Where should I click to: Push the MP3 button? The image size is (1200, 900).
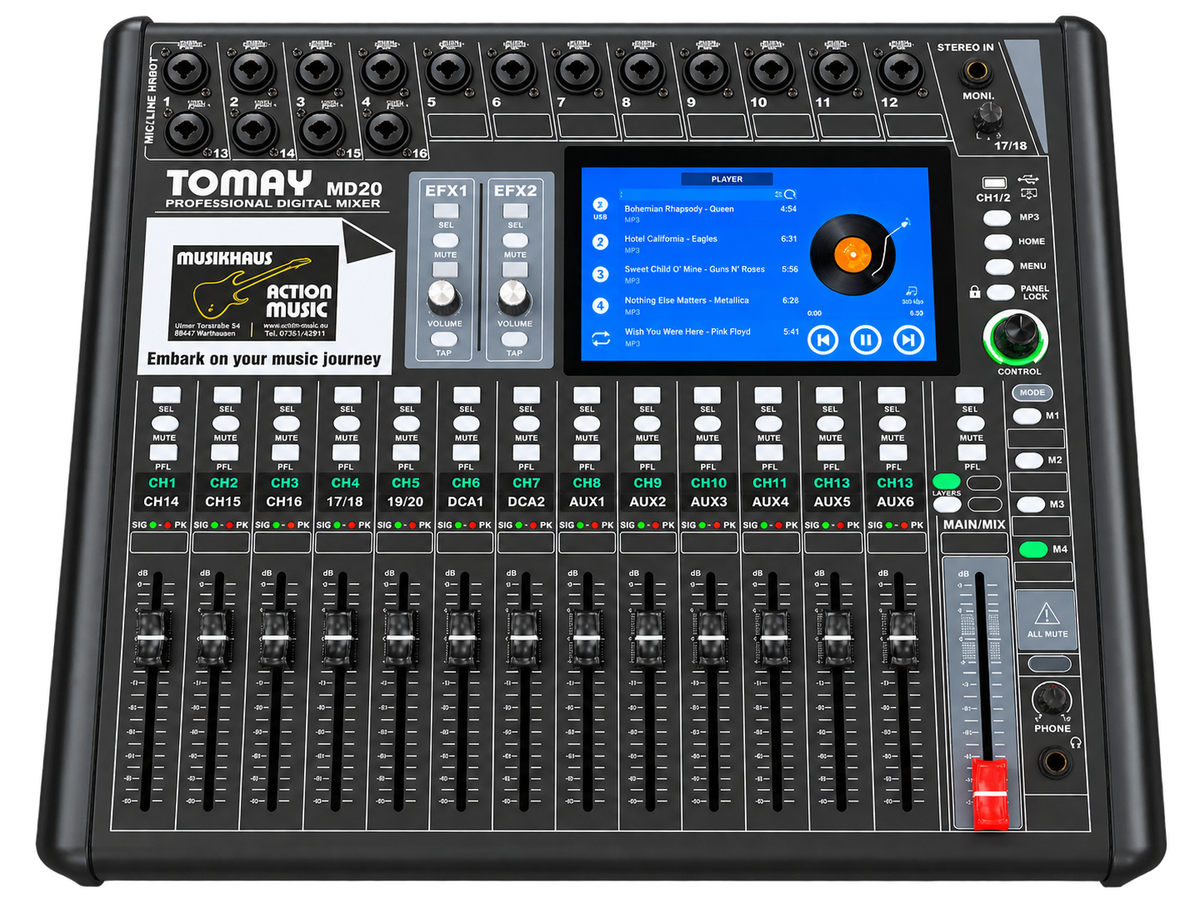click(999, 217)
